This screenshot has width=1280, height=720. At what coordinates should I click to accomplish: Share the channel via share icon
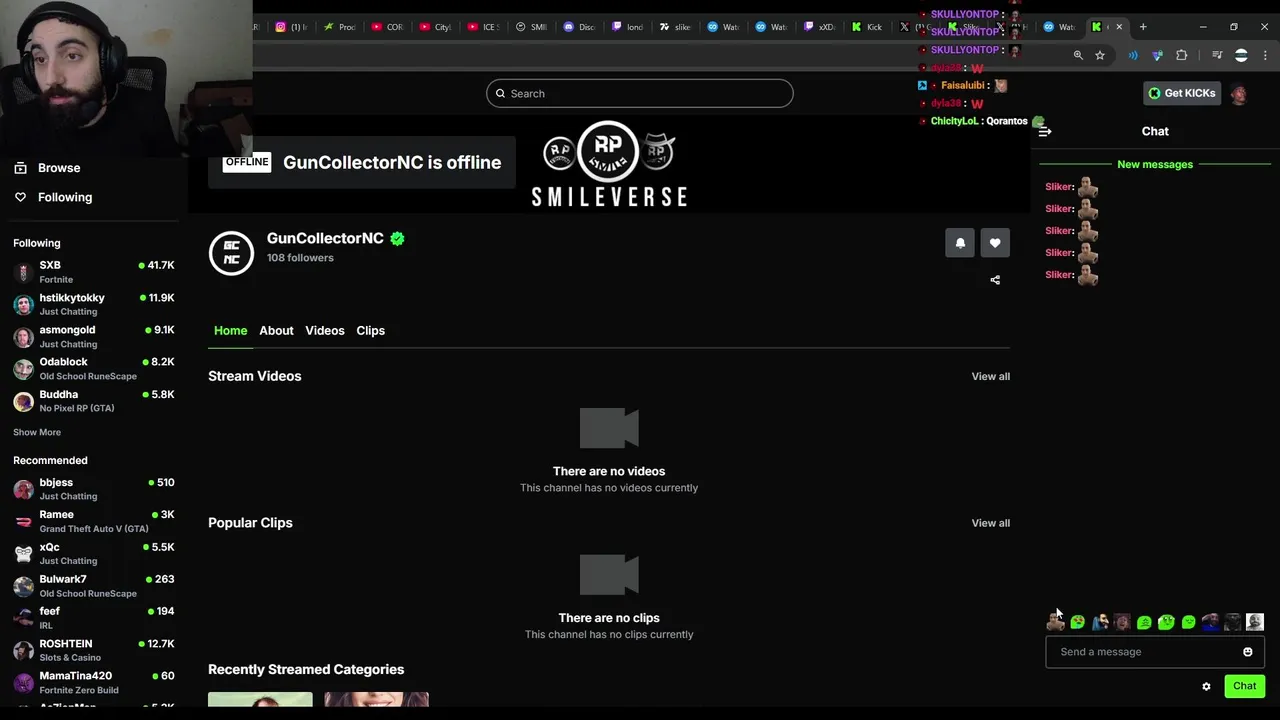click(x=995, y=280)
